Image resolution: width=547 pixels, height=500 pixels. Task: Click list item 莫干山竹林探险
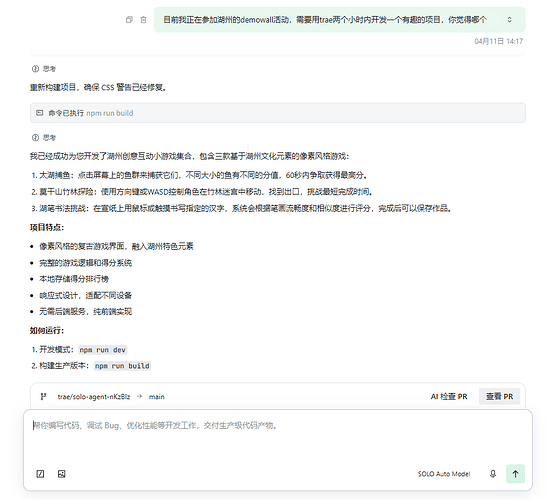click(x=203, y=192)
